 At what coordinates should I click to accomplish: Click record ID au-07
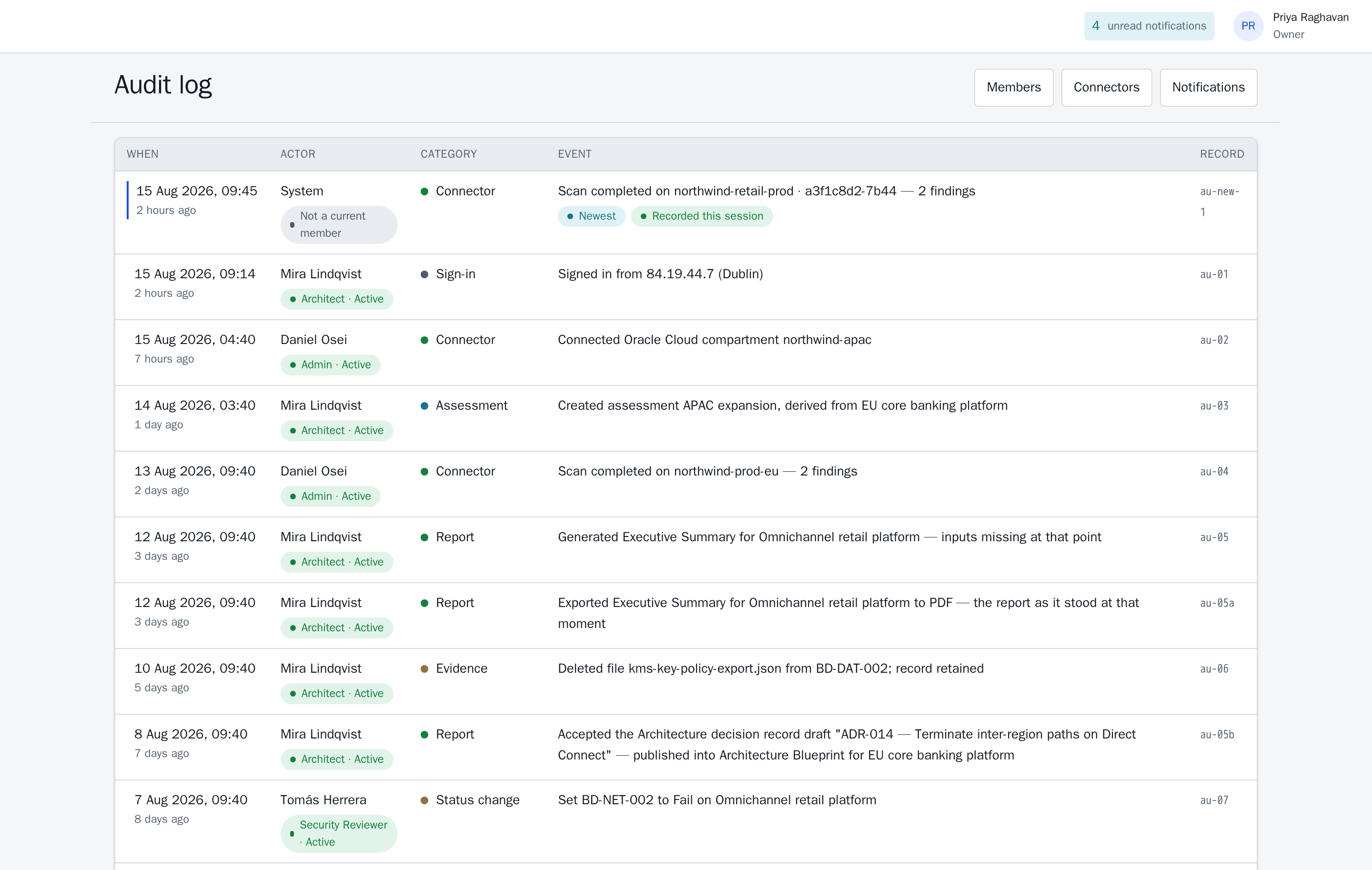click(x=1214, y=800)
